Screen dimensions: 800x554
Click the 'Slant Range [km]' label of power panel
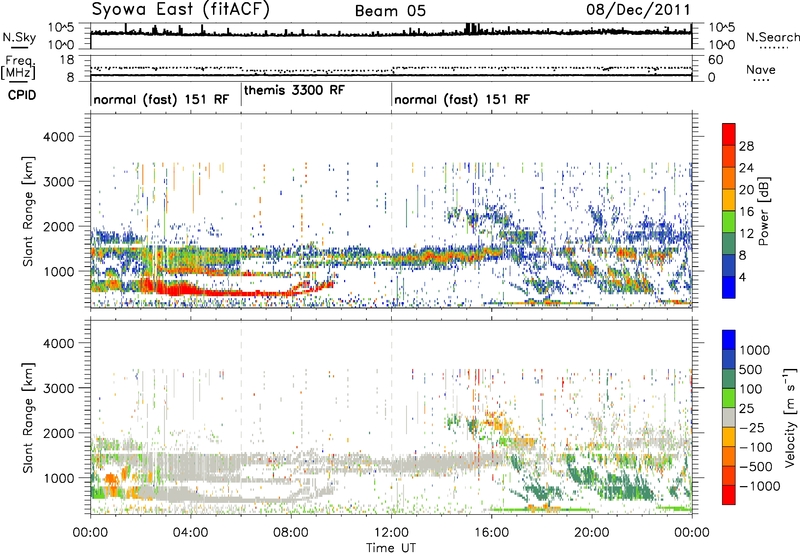click(28, 211)
